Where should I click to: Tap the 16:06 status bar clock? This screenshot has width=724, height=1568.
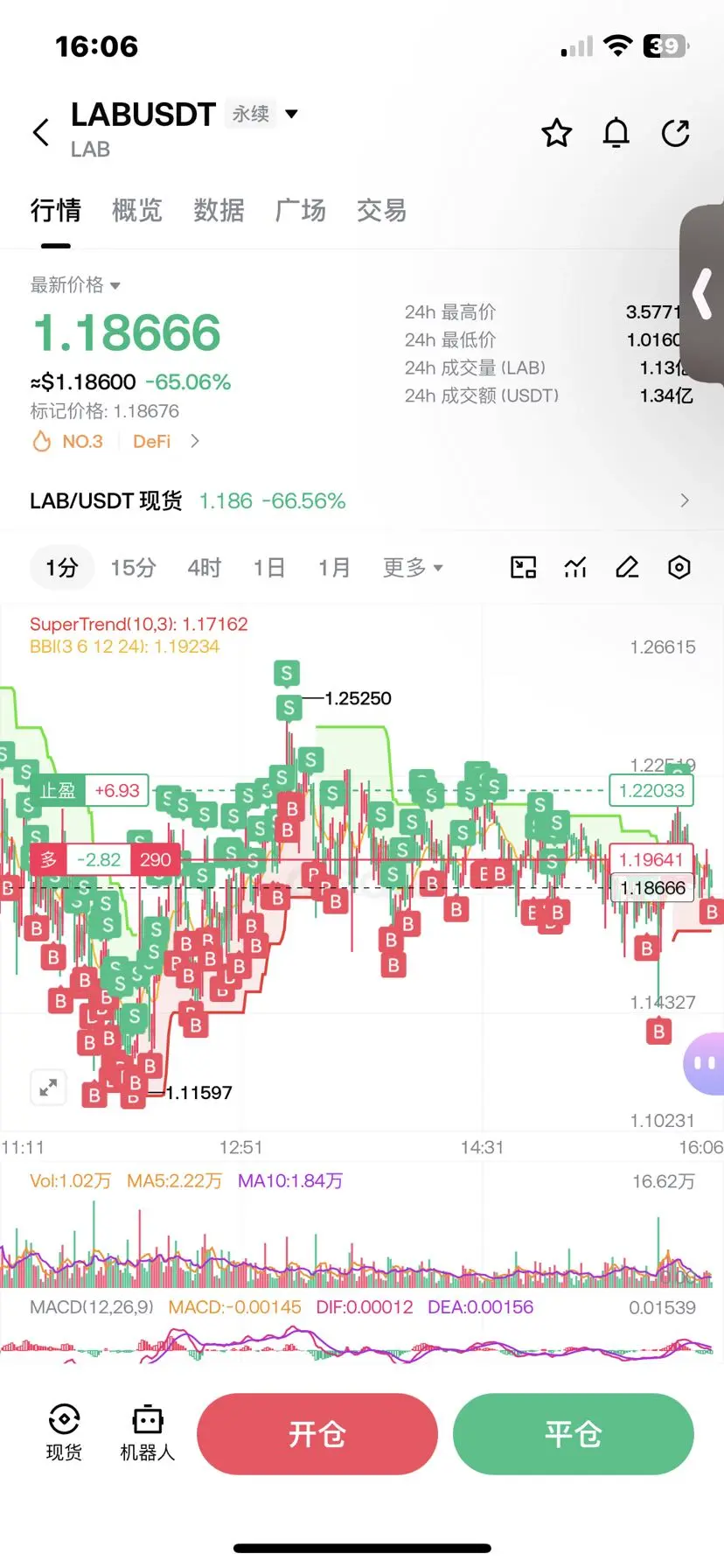coord(97,46)
